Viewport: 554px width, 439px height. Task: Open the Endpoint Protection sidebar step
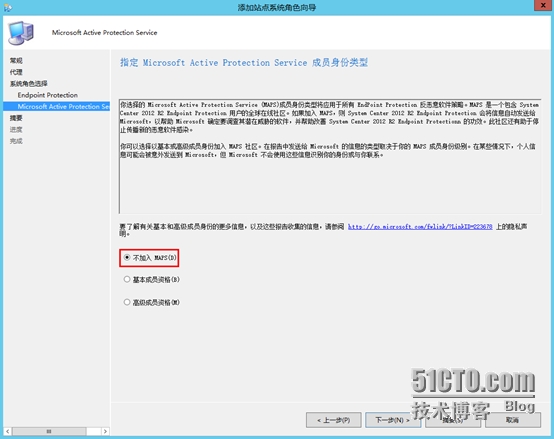coord(48,95)
